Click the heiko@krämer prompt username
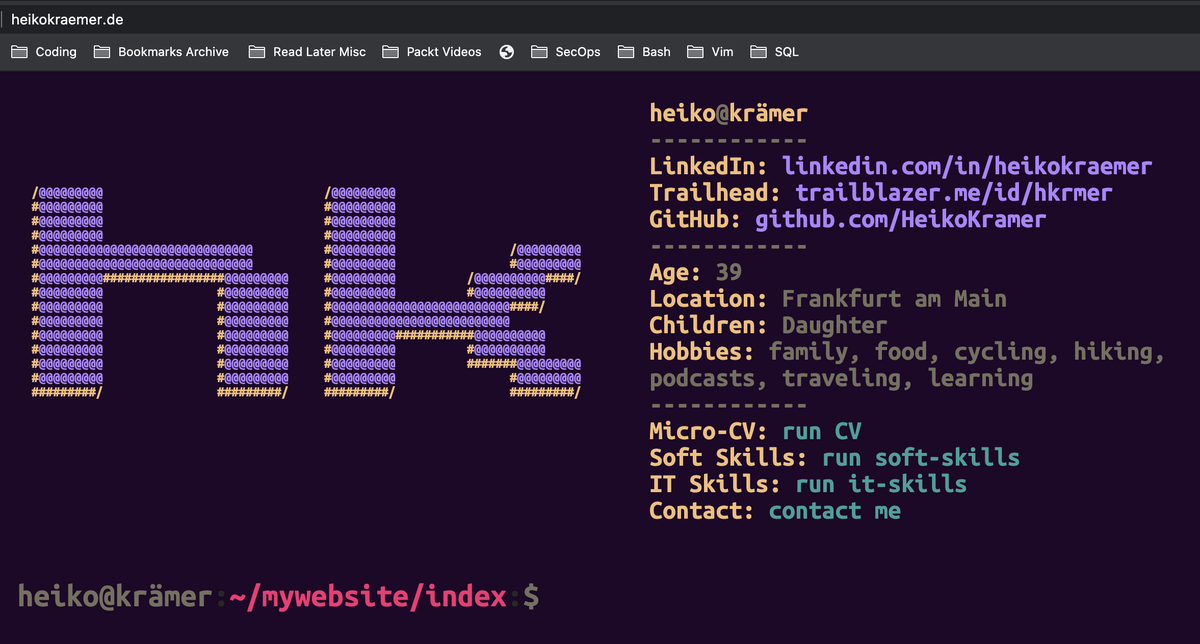Viewport: 1200px width, 644px height. [x=115, y=598]
